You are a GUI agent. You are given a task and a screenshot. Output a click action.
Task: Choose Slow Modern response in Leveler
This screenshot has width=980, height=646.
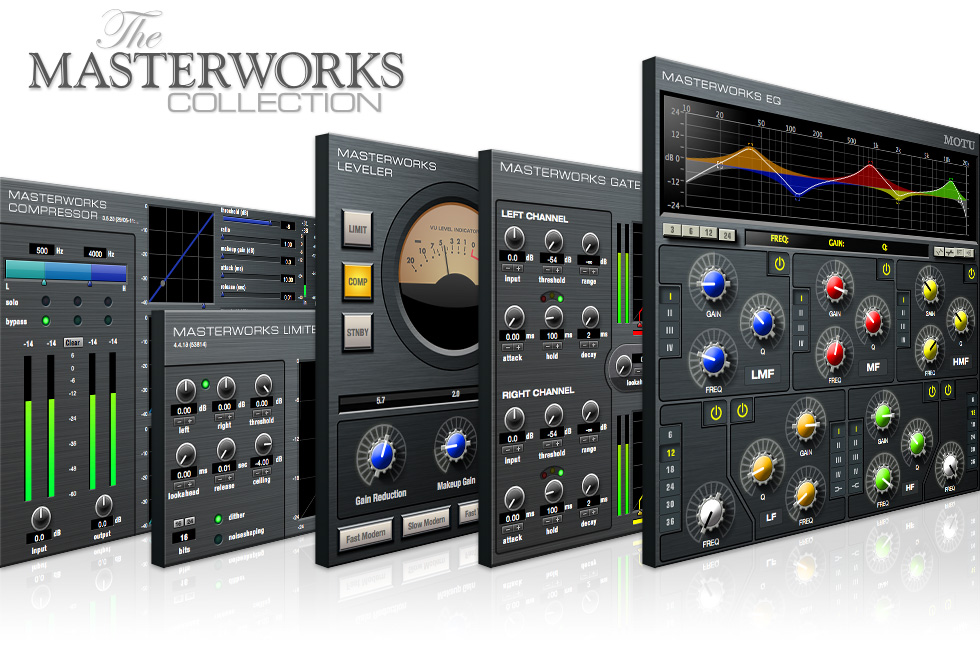click(426, 522)
